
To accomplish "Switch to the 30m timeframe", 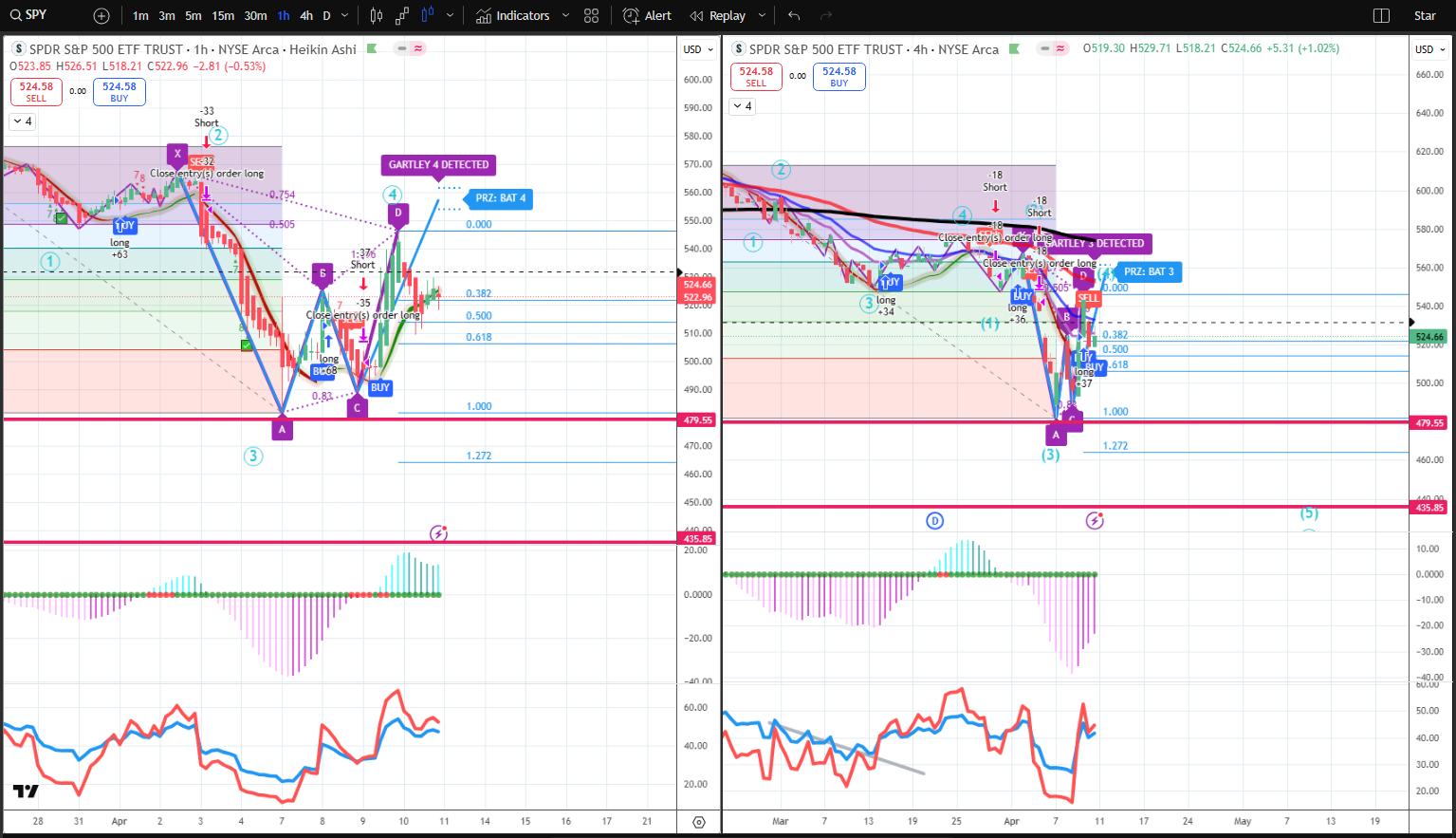I will point(255,16).
